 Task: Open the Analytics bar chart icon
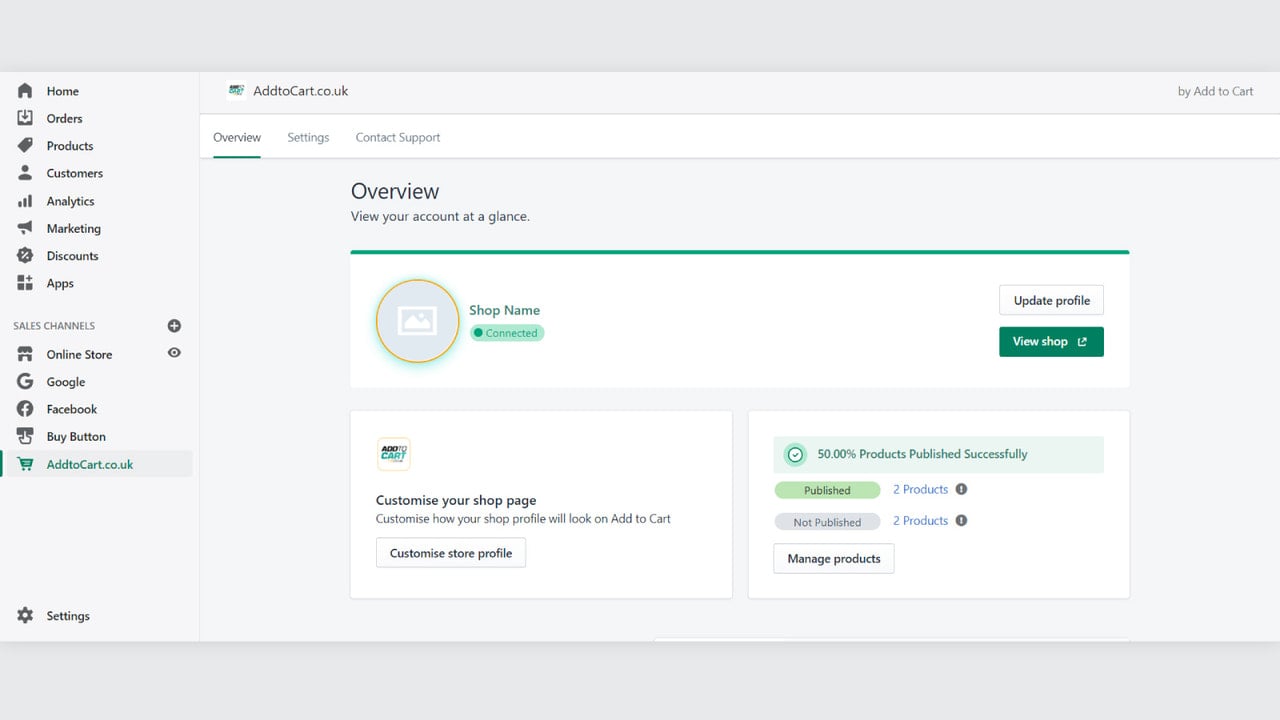click(x=25, y=201)
